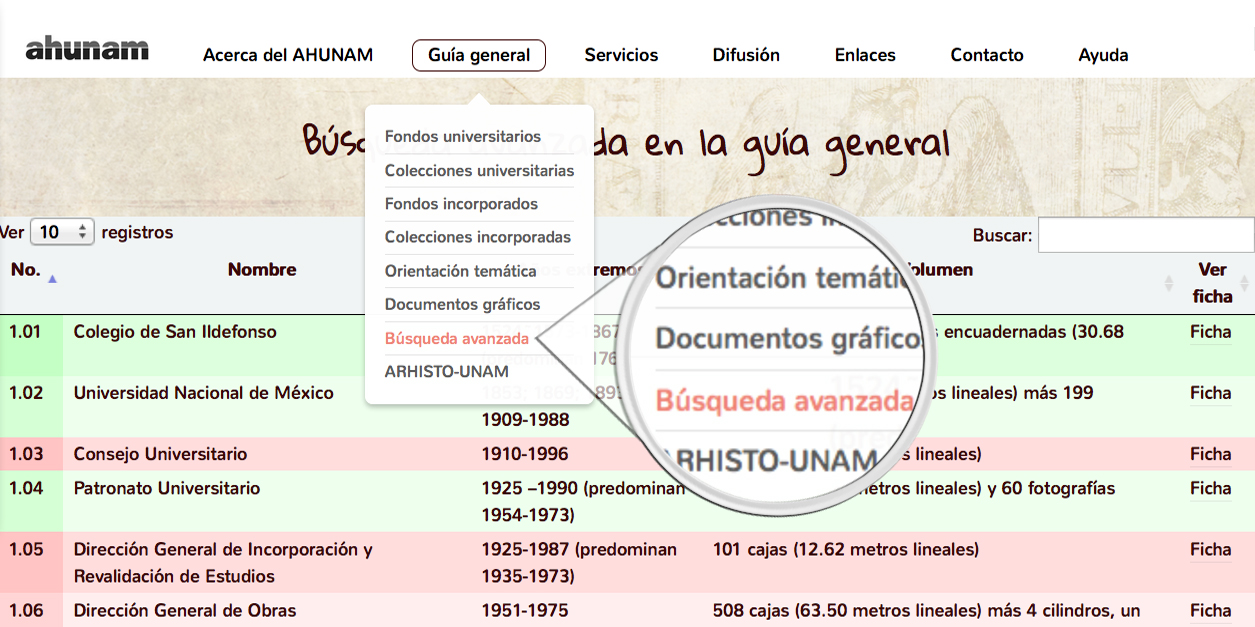Click the sort arrow beside No. header
This screenshot has height=627, width=1255.
click(52, 279)
